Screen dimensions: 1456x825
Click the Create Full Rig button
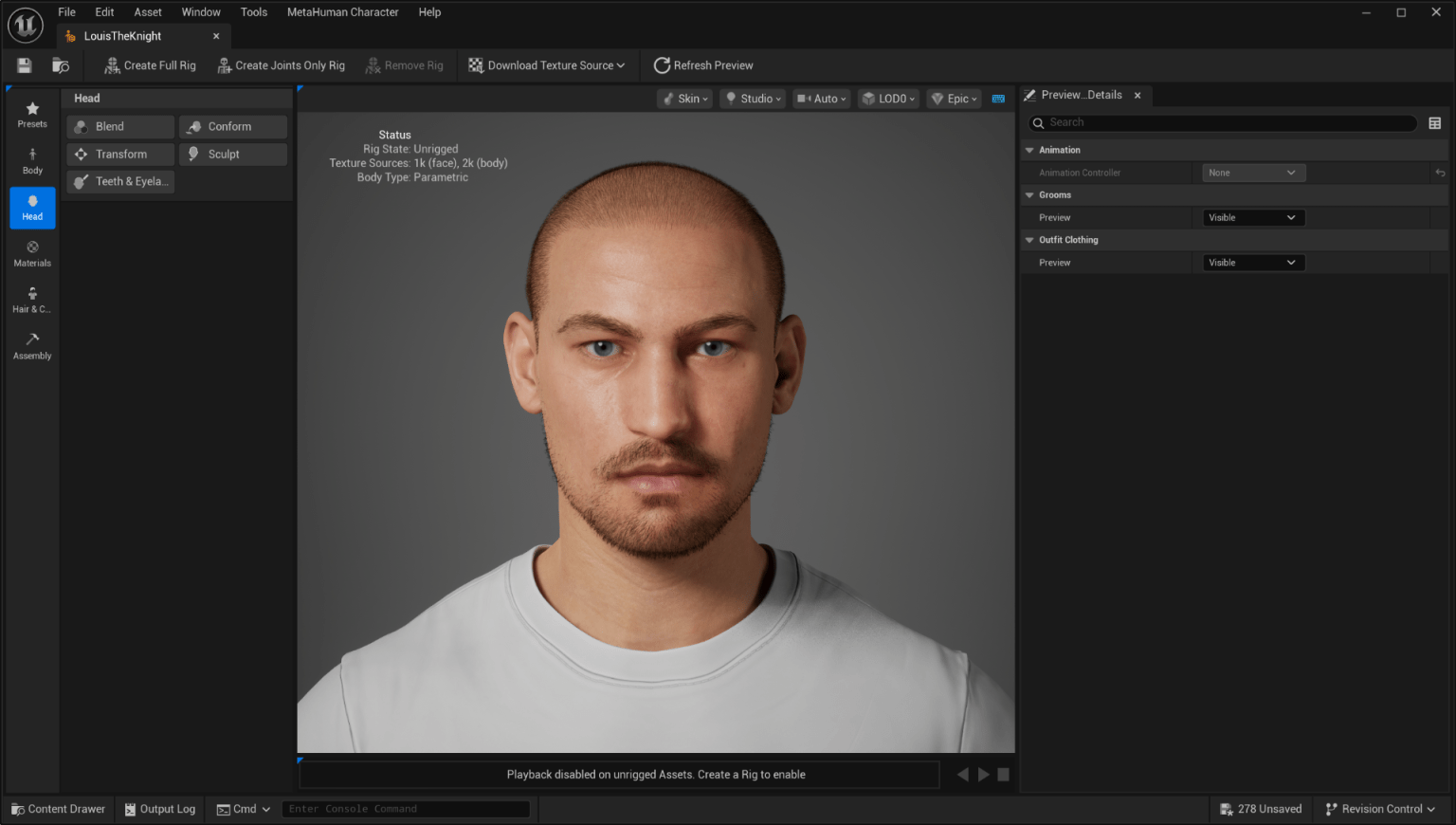tap(150, 65)
